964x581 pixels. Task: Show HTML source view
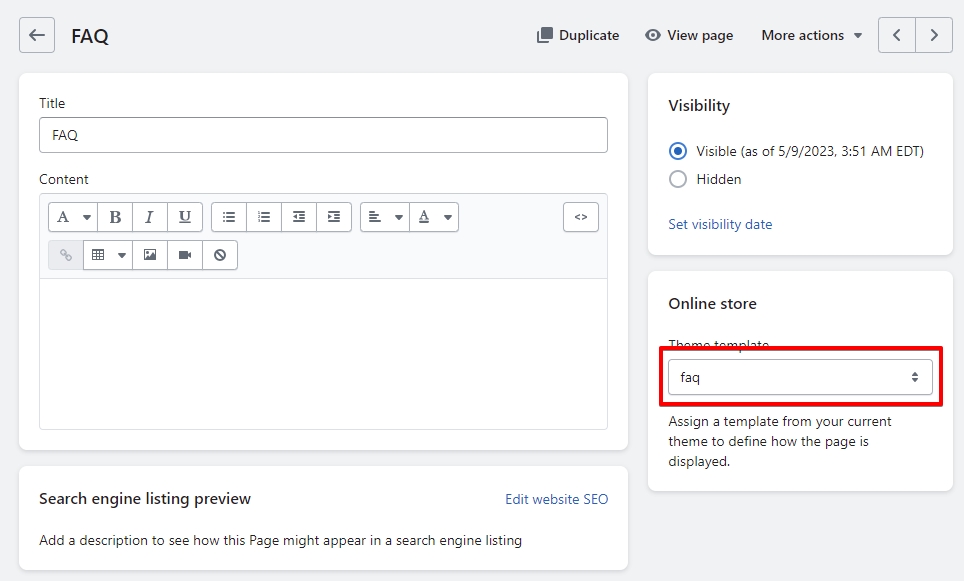point(581,217)
